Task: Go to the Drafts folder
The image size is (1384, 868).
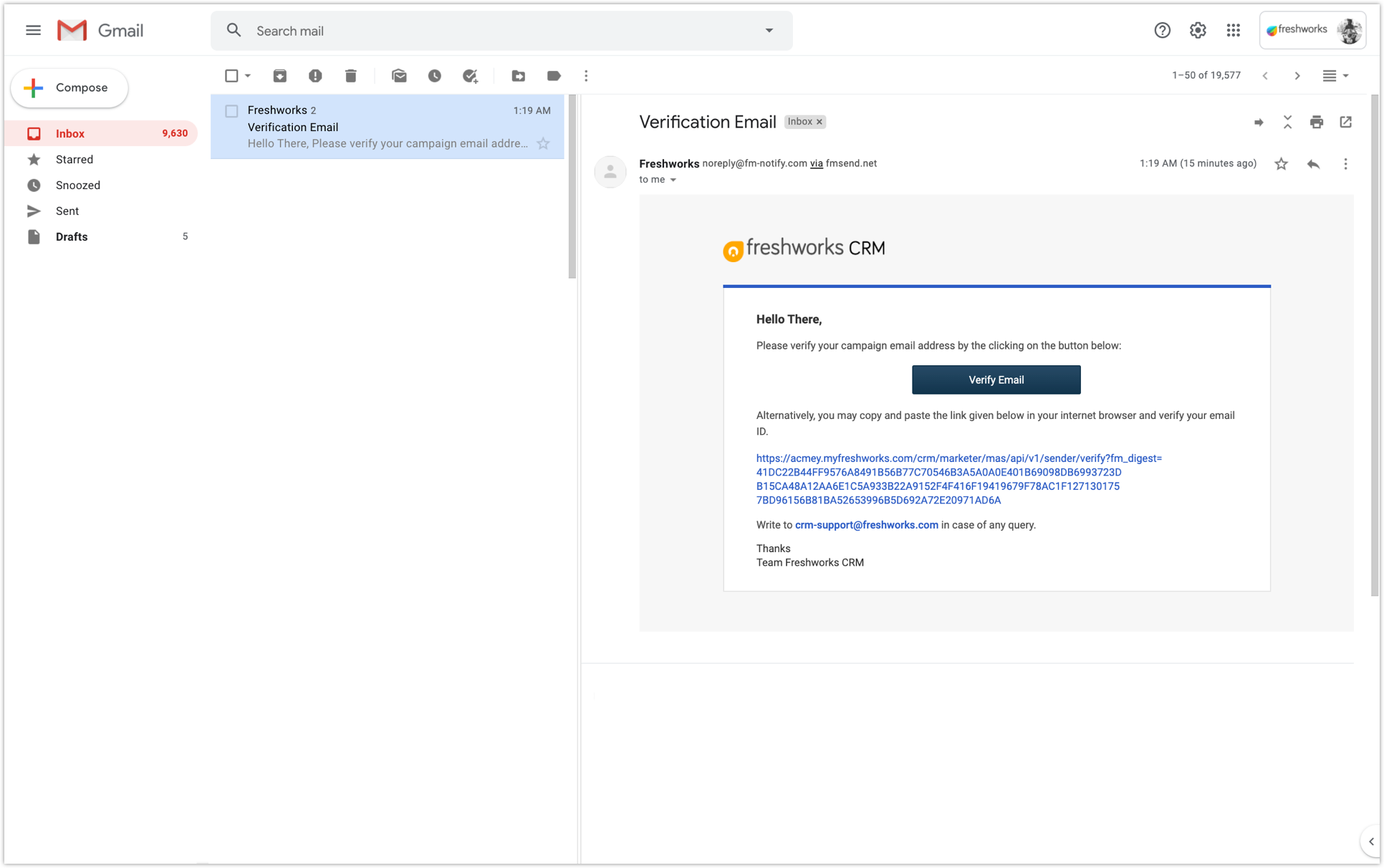Action: 72,237
